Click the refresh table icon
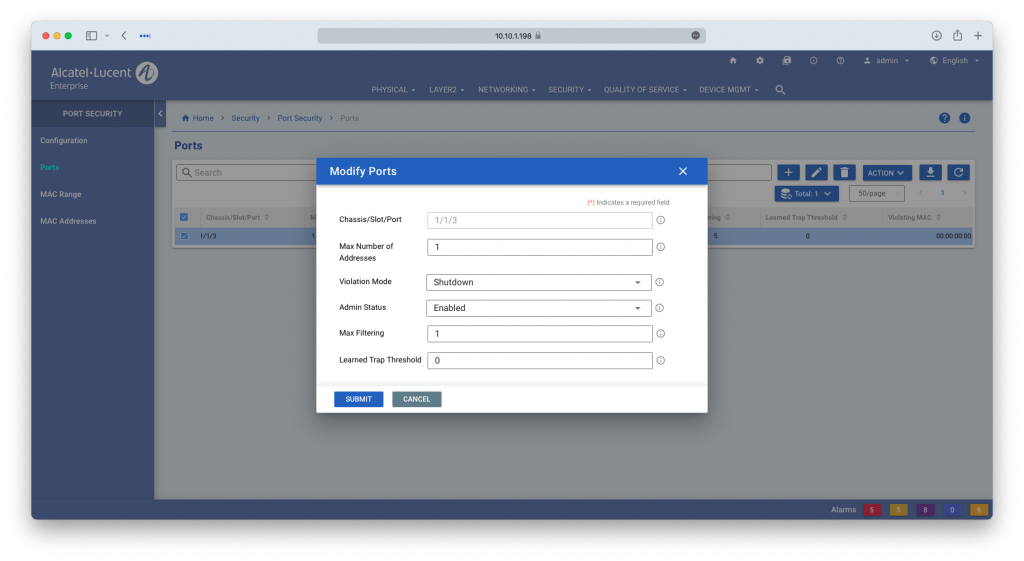Image resolution: width=1024 pixels, height=561 pixels. pyautogui.click(x=958, y=173)
